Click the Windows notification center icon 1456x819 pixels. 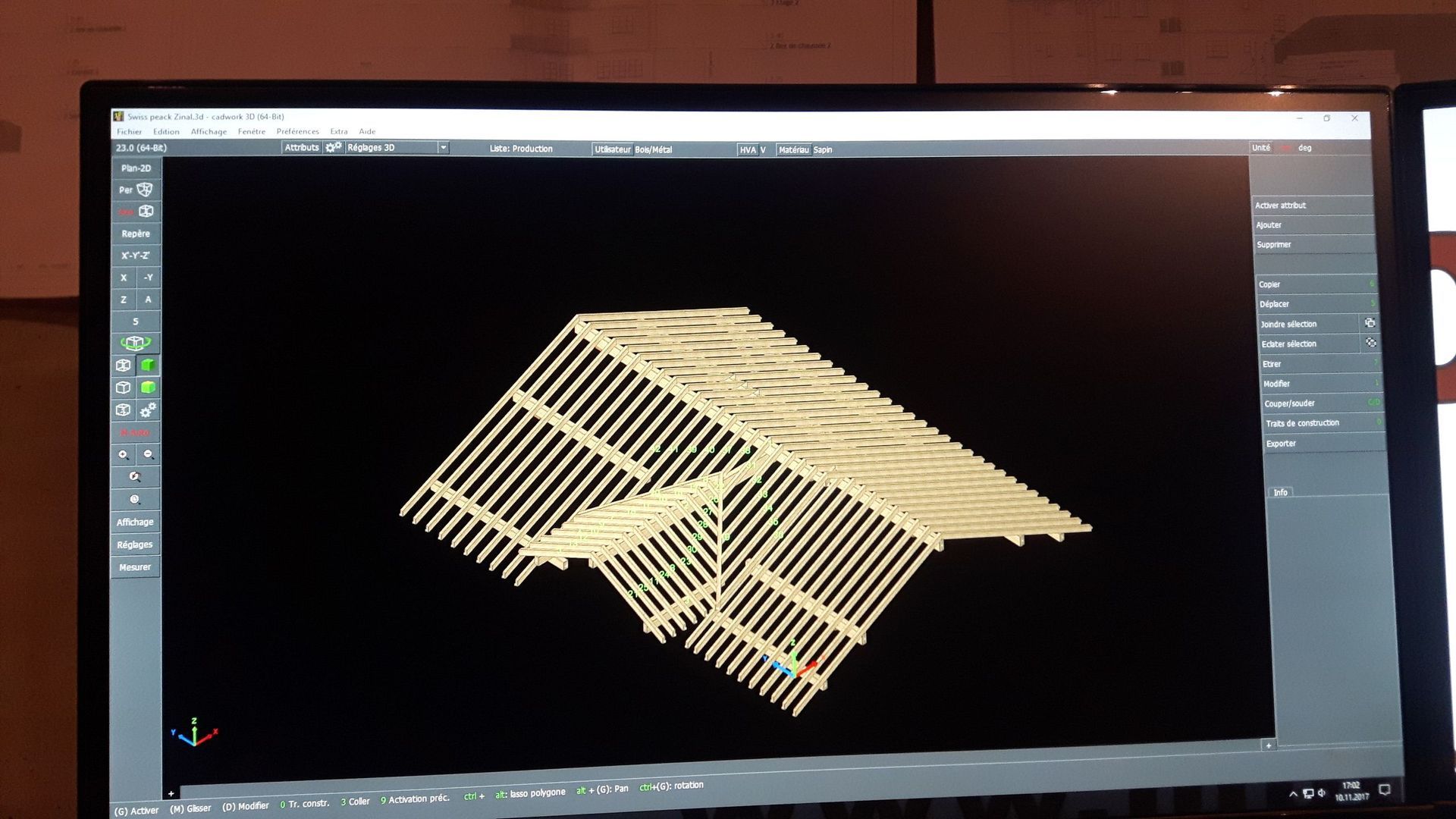click(1384, 790)
